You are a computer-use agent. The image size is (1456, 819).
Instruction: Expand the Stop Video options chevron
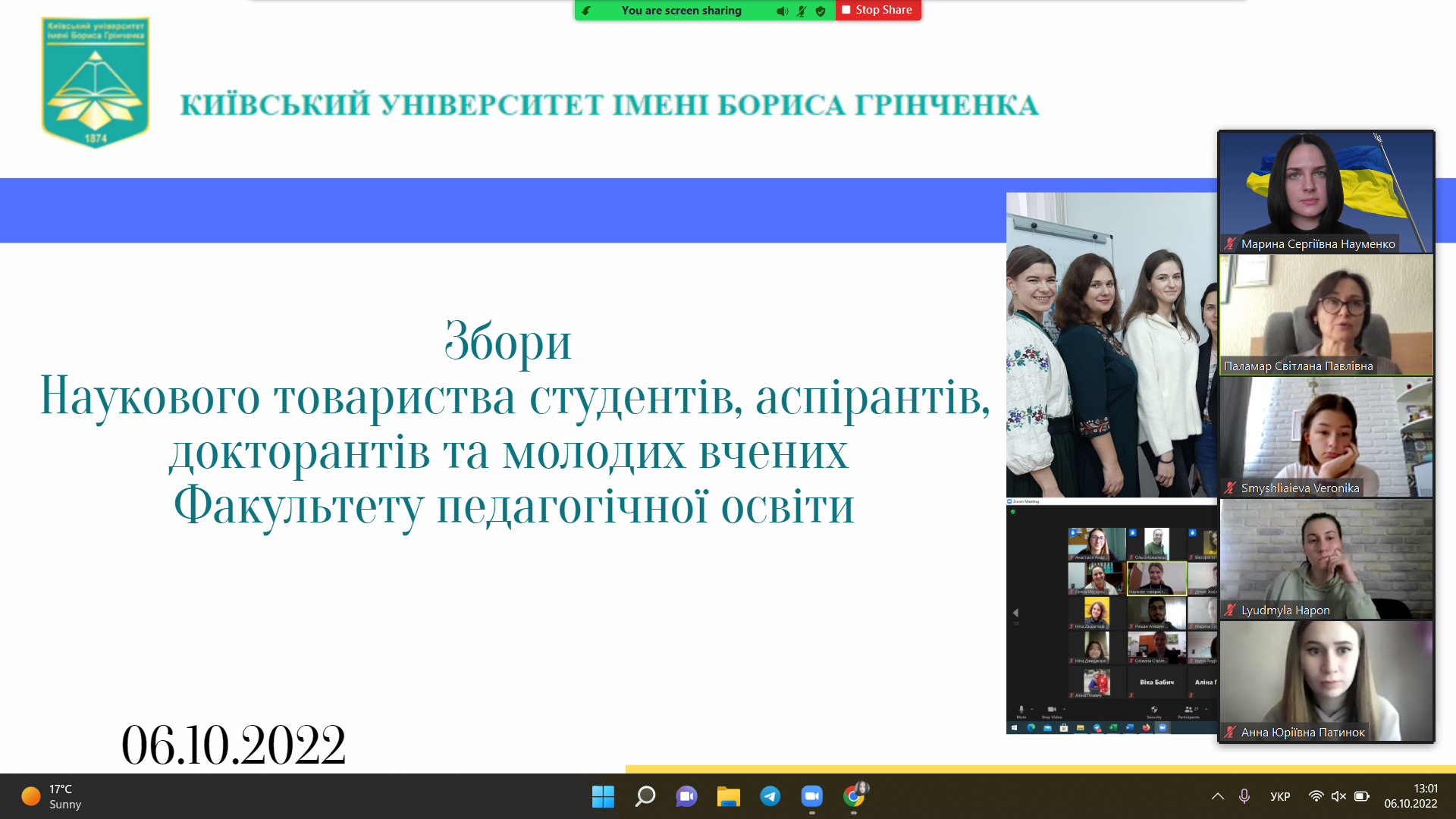tap(1065, 710)
